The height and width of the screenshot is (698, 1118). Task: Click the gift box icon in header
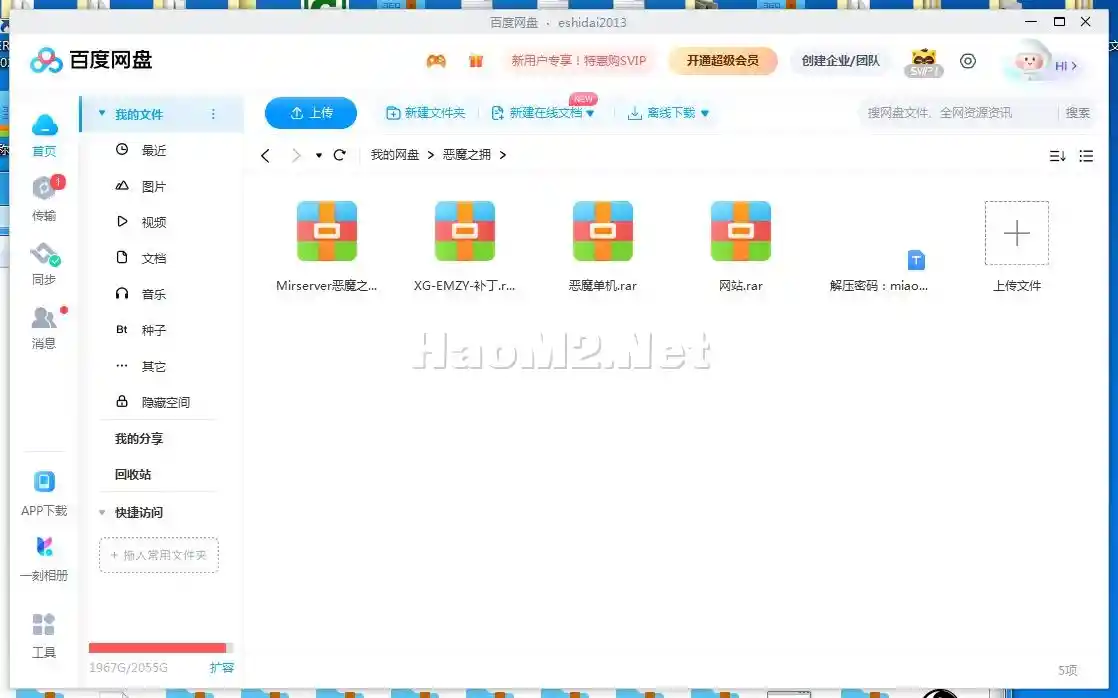point(476,61)
